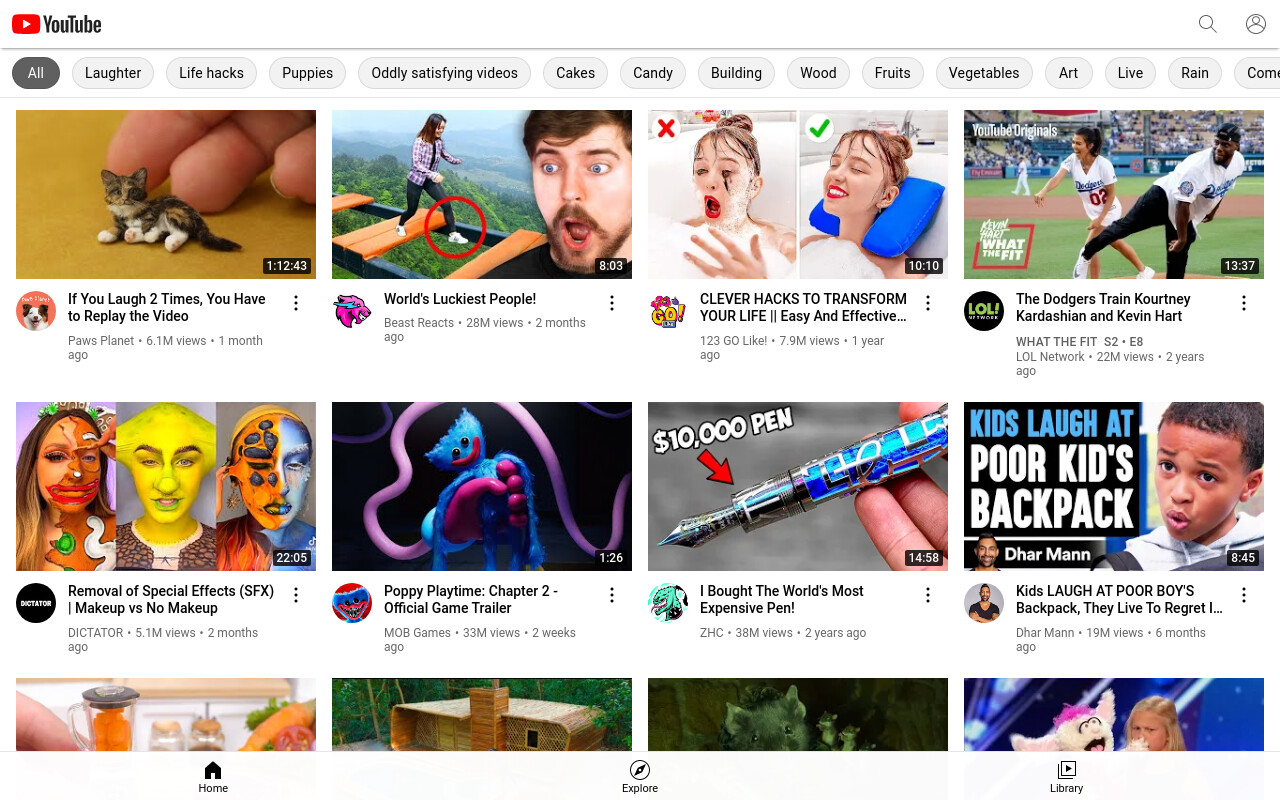Open title 'Poppy Playtime: Chapter 2'
The height and width of the screenshot is (800, 1280).
[x=471, y=599]
